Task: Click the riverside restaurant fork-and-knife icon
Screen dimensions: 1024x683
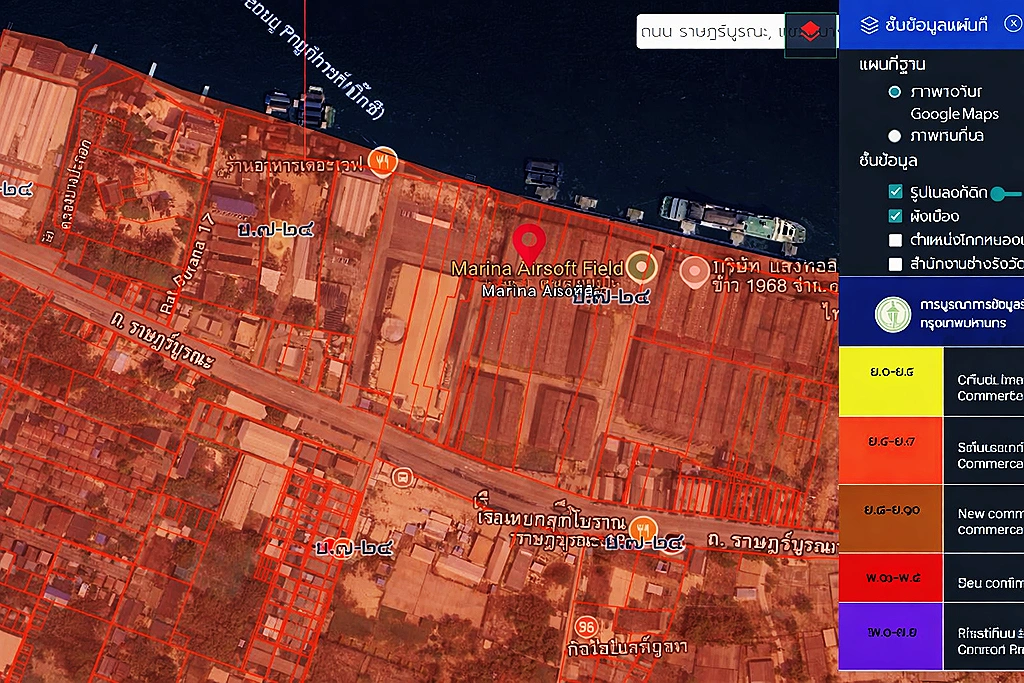Action: click(382, 160)
